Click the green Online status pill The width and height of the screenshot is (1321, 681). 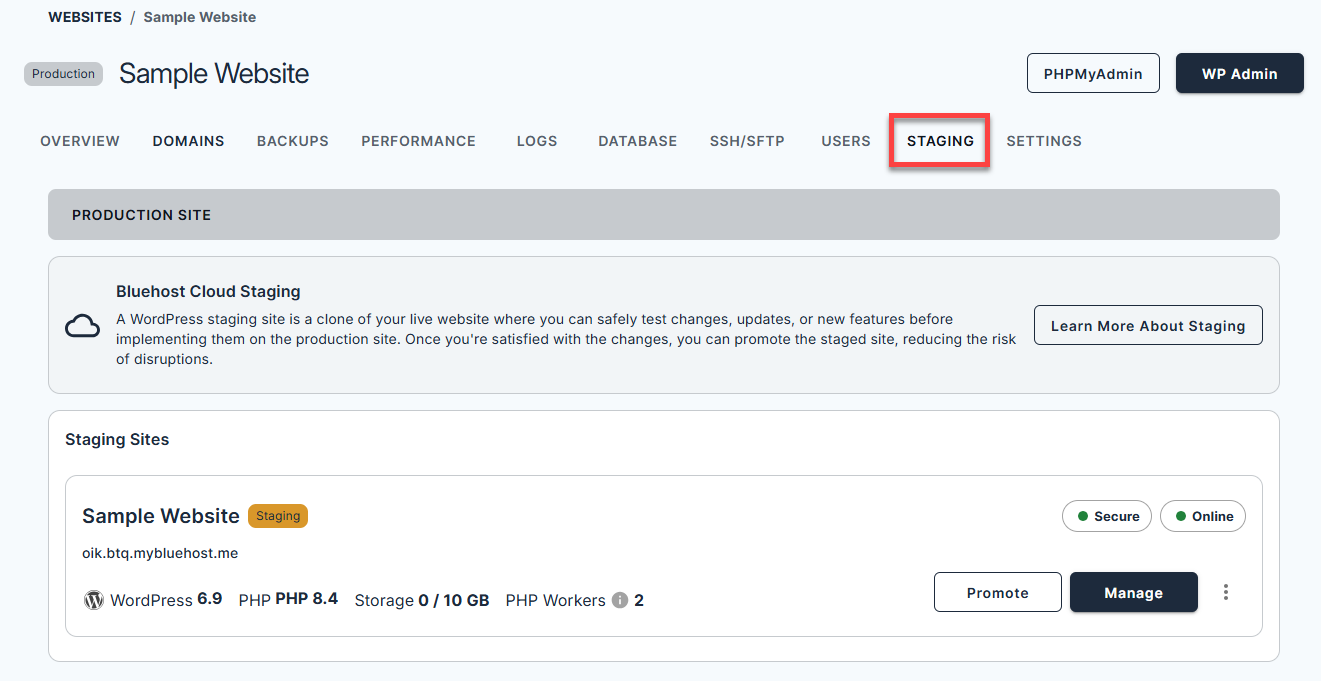[x=1202, y=516]
